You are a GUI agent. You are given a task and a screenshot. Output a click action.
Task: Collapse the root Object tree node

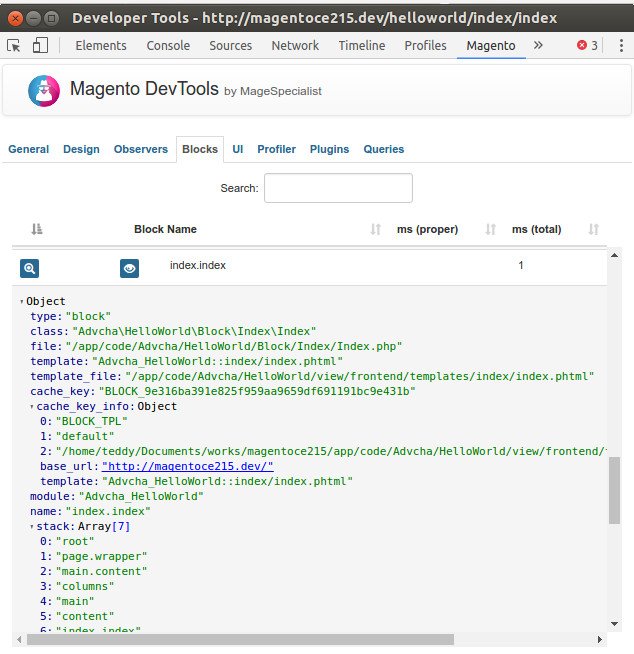pos(22,302)
